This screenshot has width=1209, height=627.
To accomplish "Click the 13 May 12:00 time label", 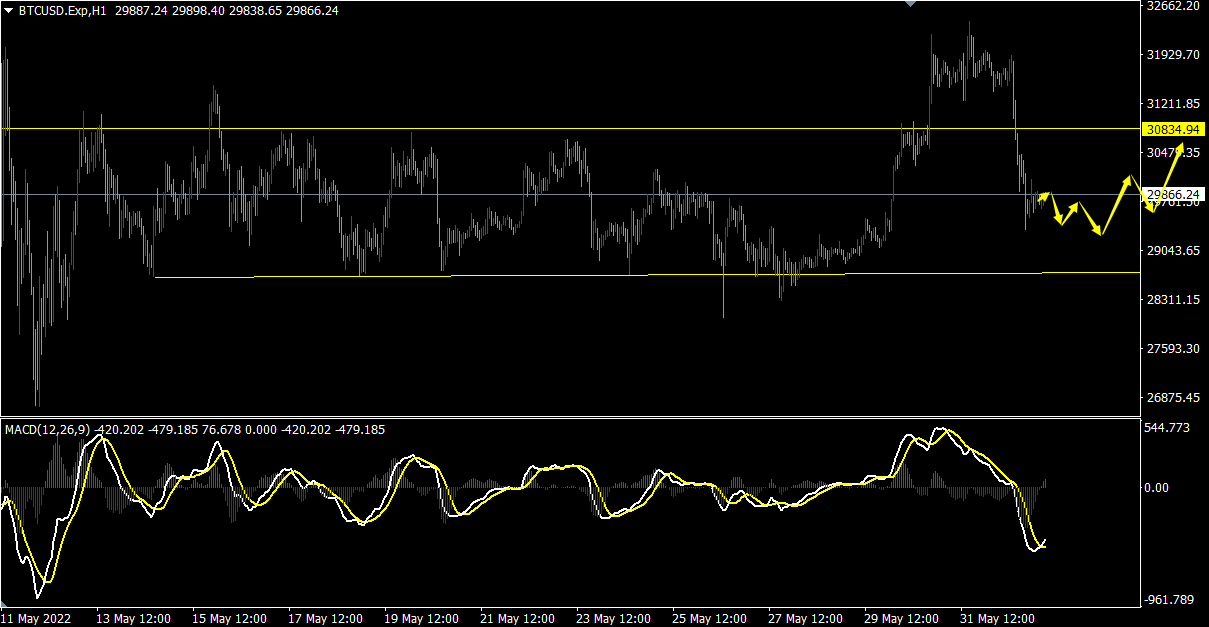I will coord(134,618).
